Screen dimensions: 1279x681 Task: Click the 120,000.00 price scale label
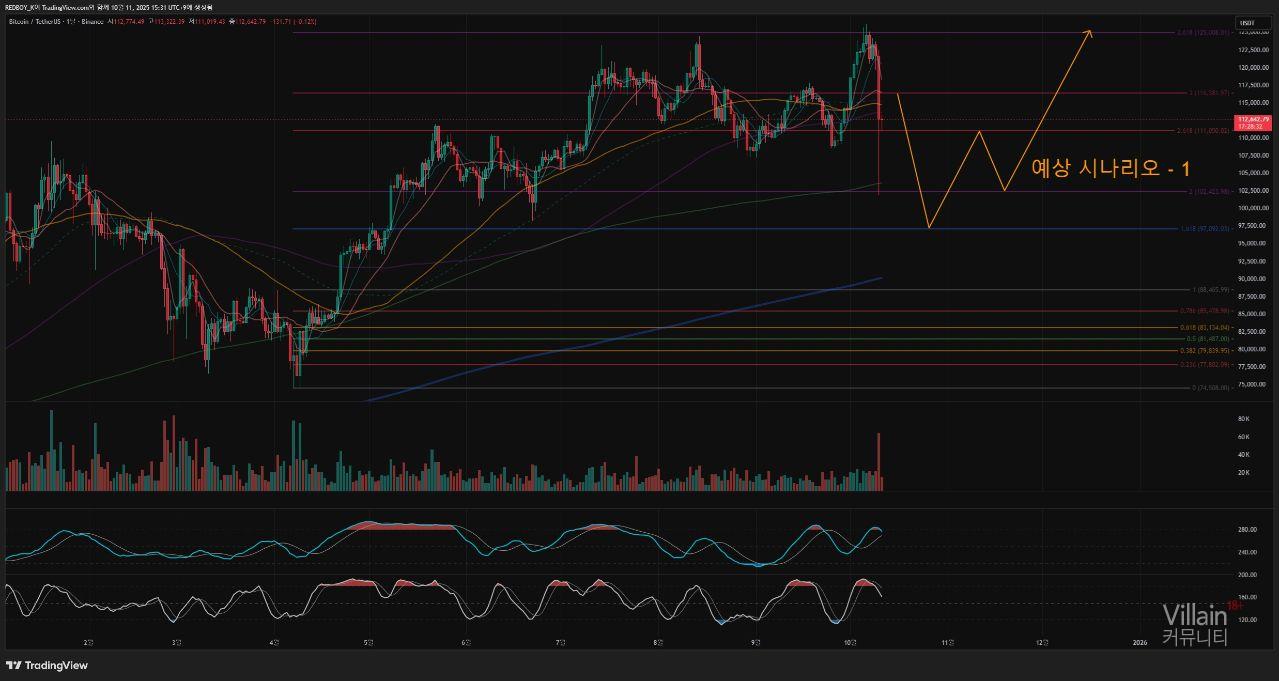[x=1250, y=68]
